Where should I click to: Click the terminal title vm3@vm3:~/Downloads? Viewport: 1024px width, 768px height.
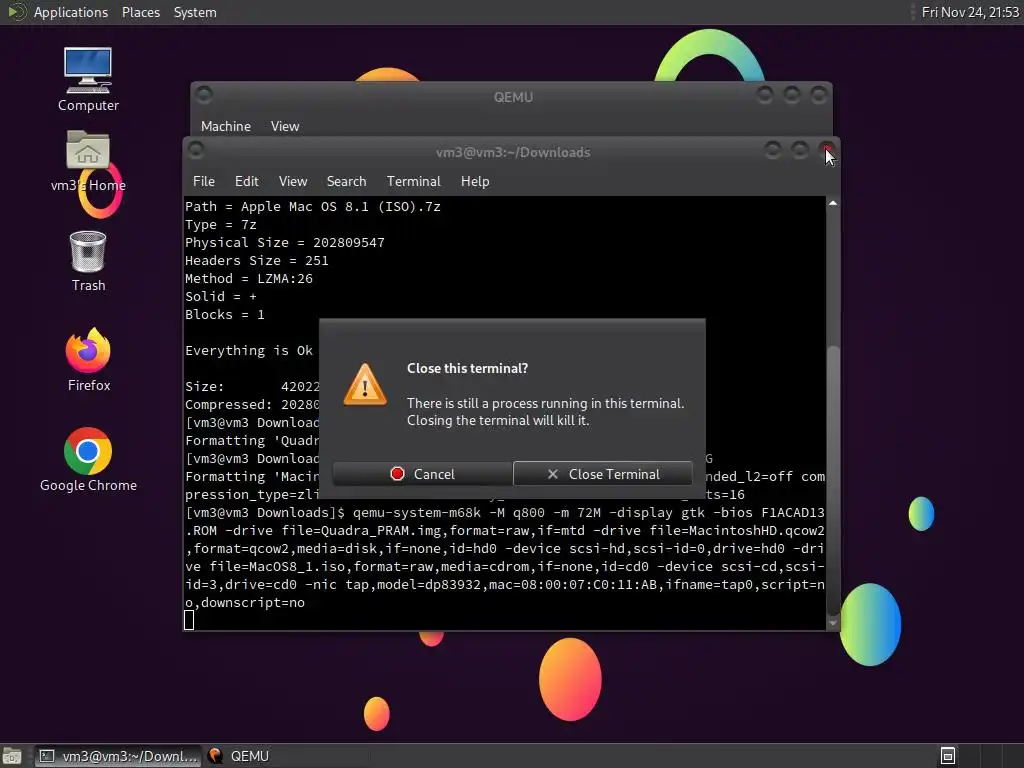tap(513, 152)
